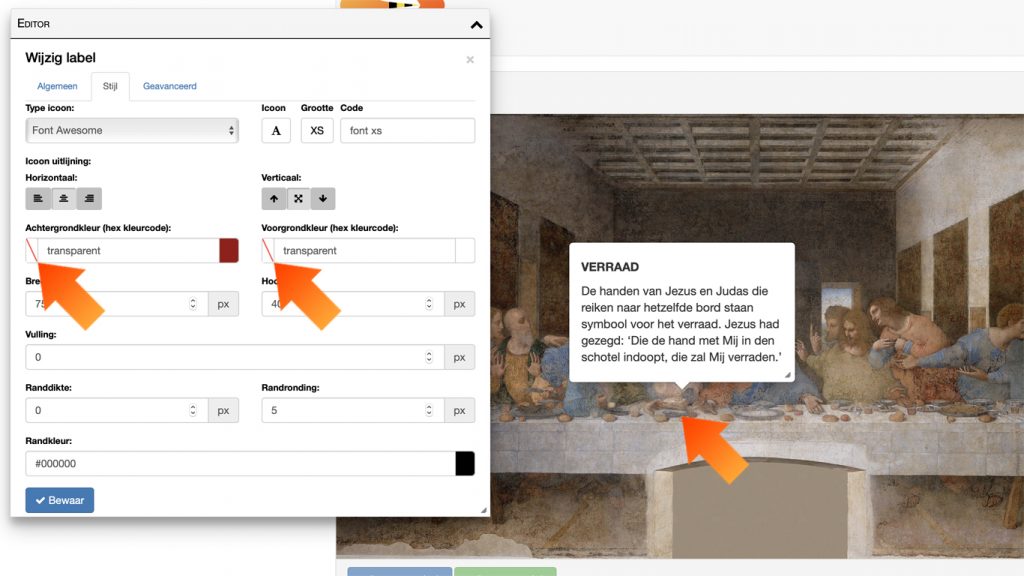The width and height of the screenshot is (1024, 576).
Task: Align icon vertically to middle
Action: coord(298,199)
